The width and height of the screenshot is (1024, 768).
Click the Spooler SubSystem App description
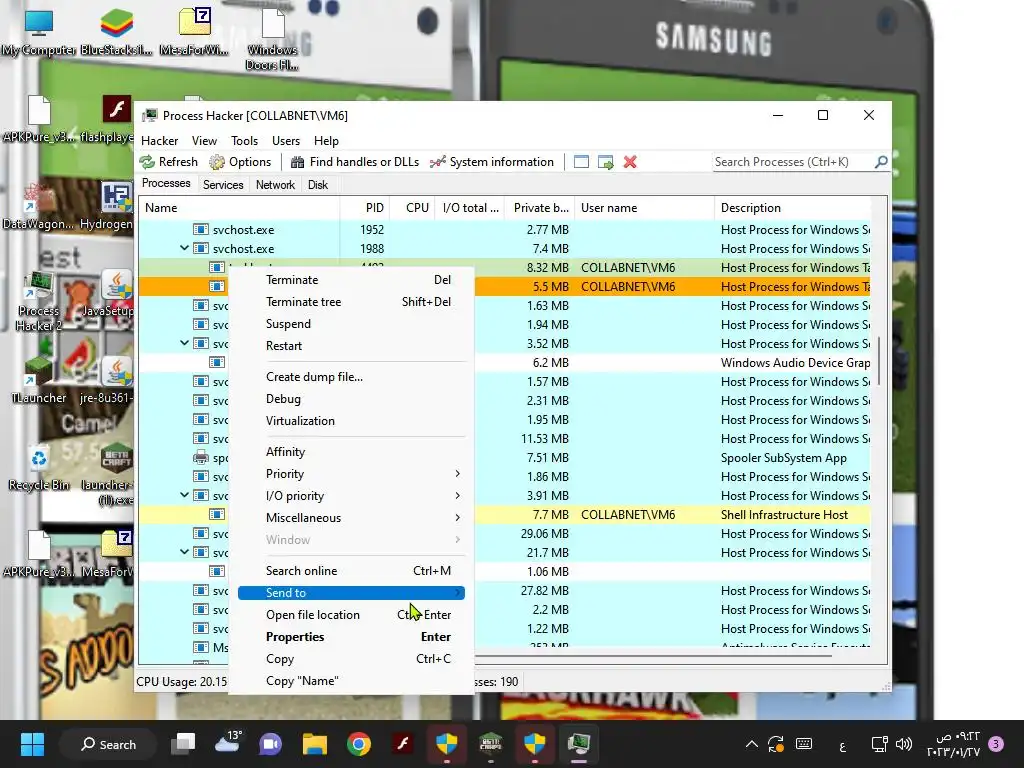coord(784,458)
